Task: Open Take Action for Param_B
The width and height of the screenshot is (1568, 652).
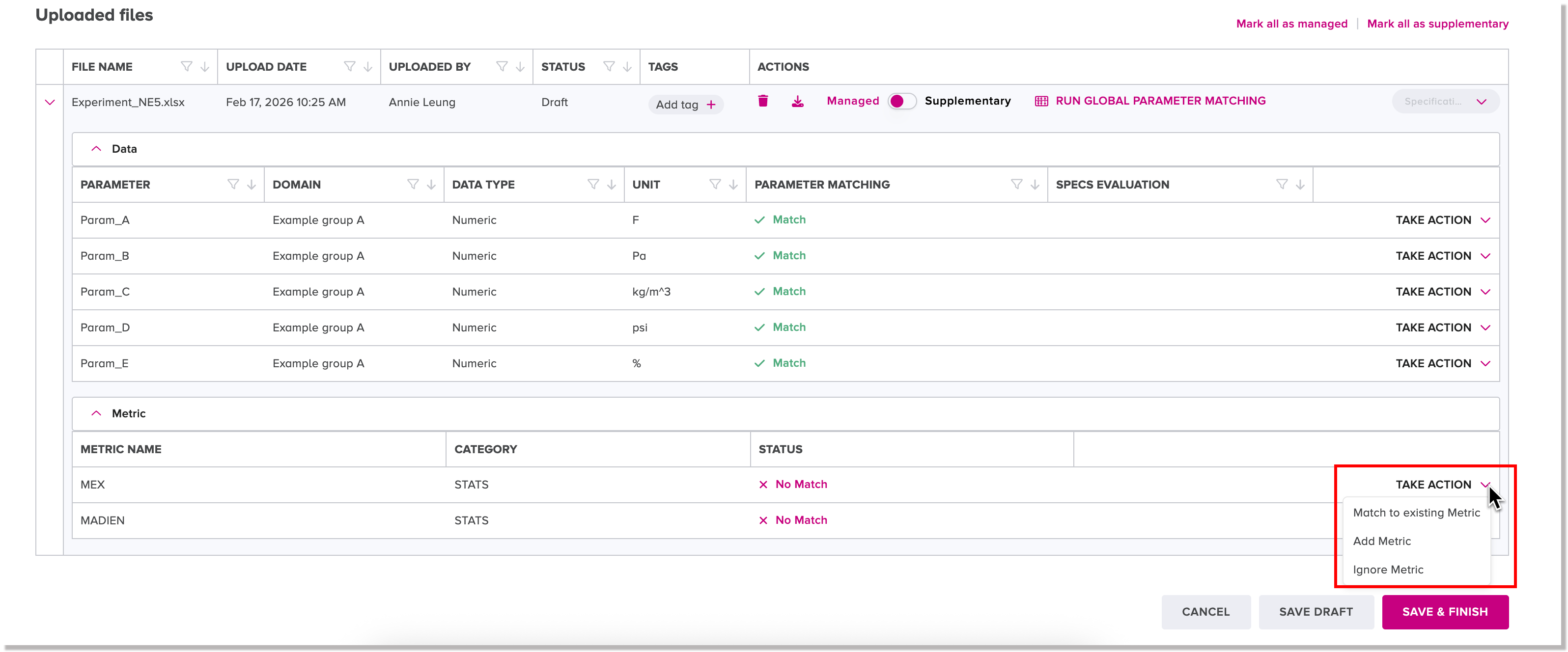Action: tap(1443, 256)
